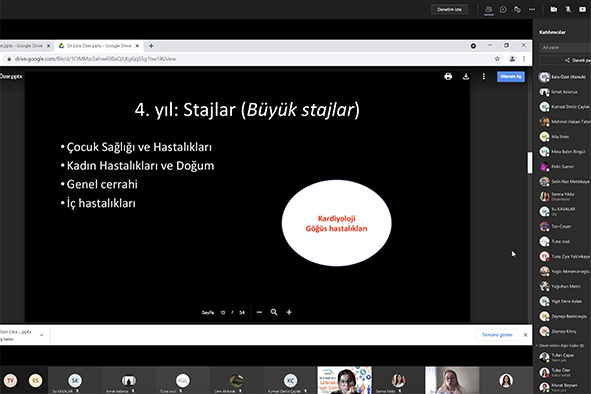Viewport: 591px width, 394px height.
Task: Click the share invite button in participants panel
Action: (565, 60)
